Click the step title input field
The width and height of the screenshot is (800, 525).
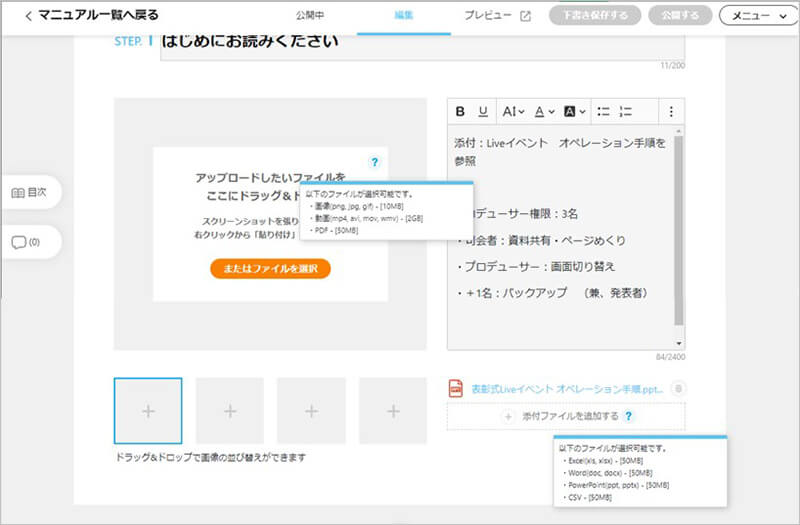[x=420, y=43]
